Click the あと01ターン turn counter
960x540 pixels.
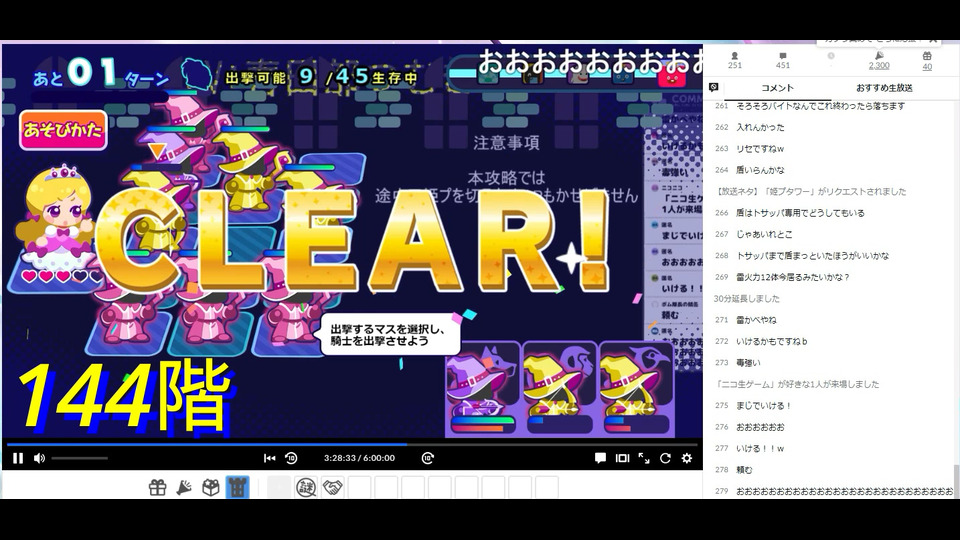101,73
